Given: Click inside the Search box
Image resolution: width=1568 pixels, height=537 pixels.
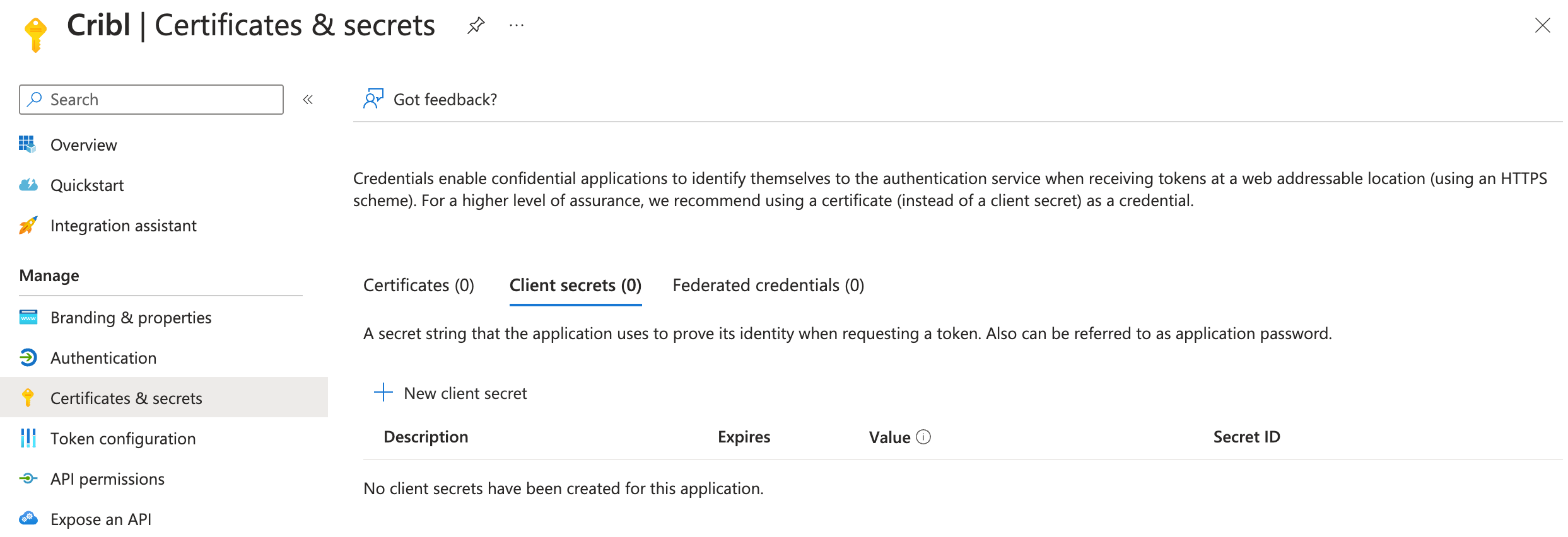Looking at the screenshot, I should point(151,99).
